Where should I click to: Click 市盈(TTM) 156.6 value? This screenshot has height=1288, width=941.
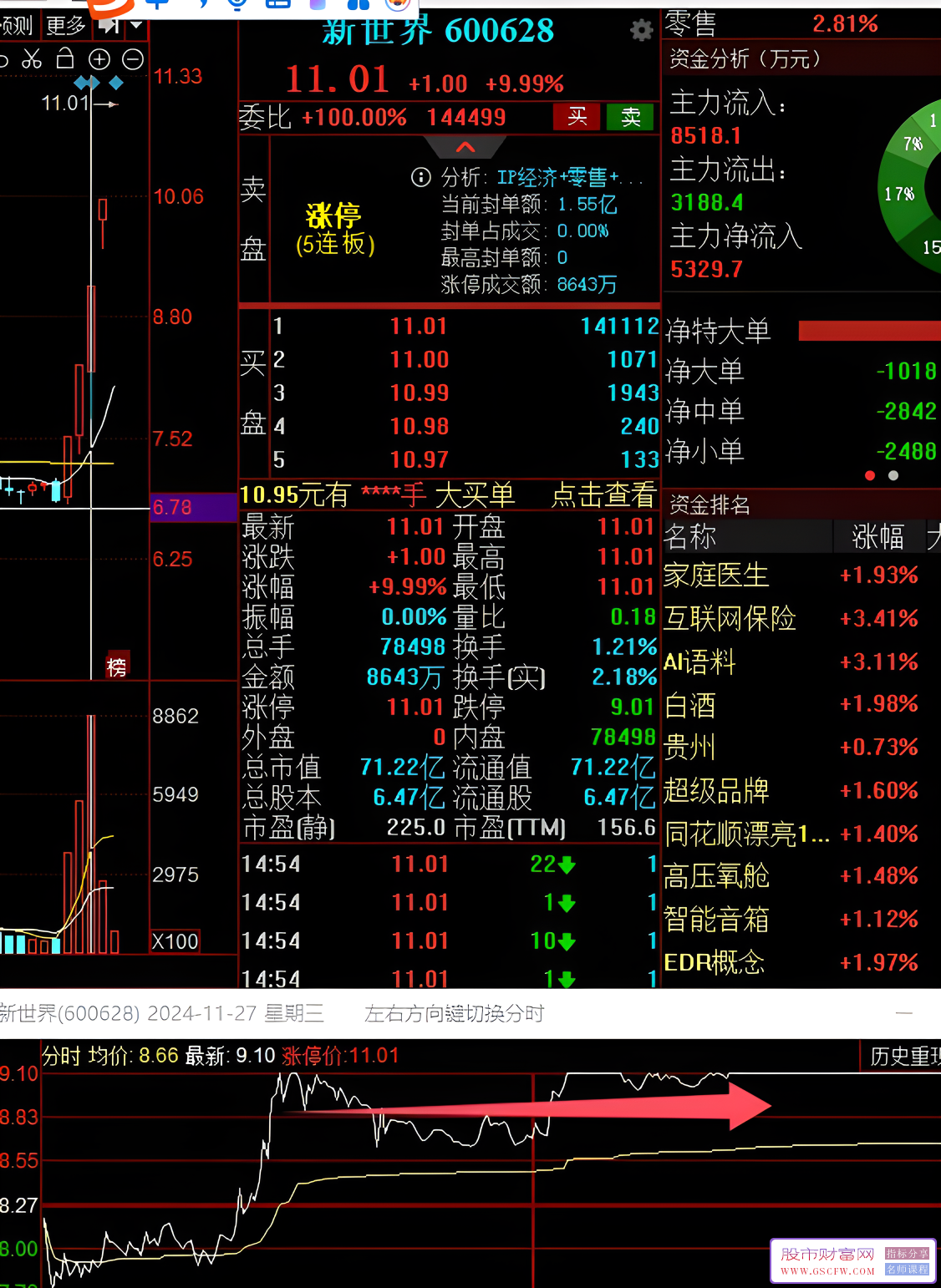[626, 828]
